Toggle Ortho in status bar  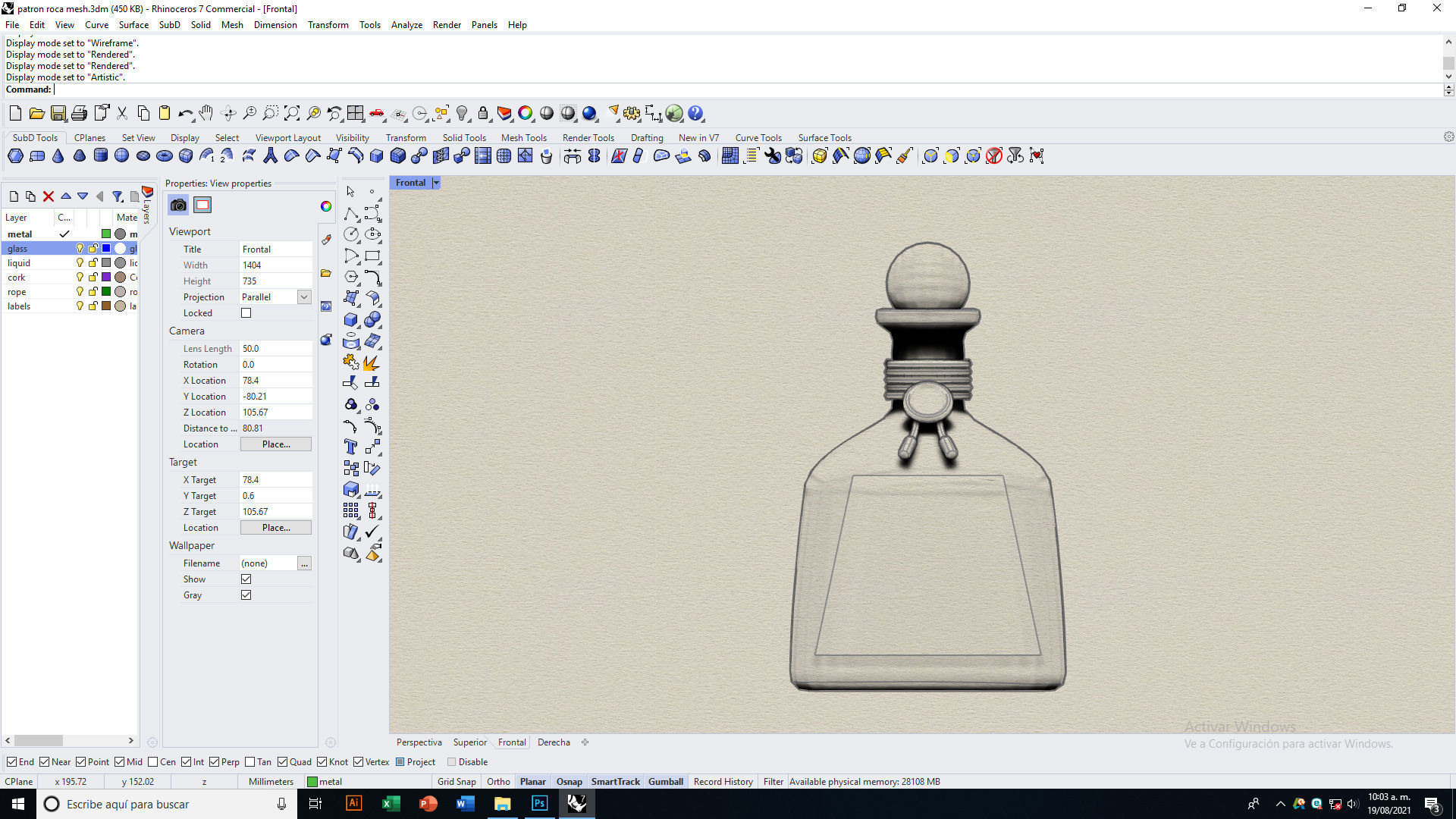(498, 782)
